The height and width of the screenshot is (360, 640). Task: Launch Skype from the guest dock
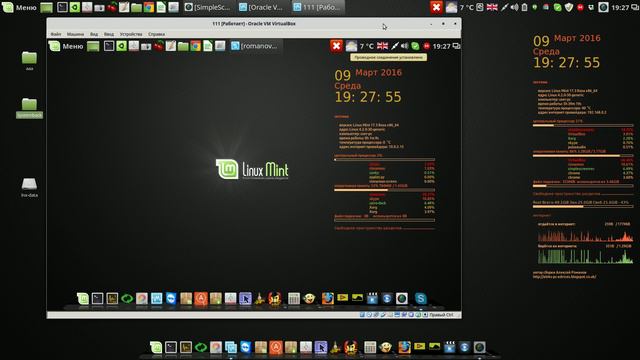(420, 299)
